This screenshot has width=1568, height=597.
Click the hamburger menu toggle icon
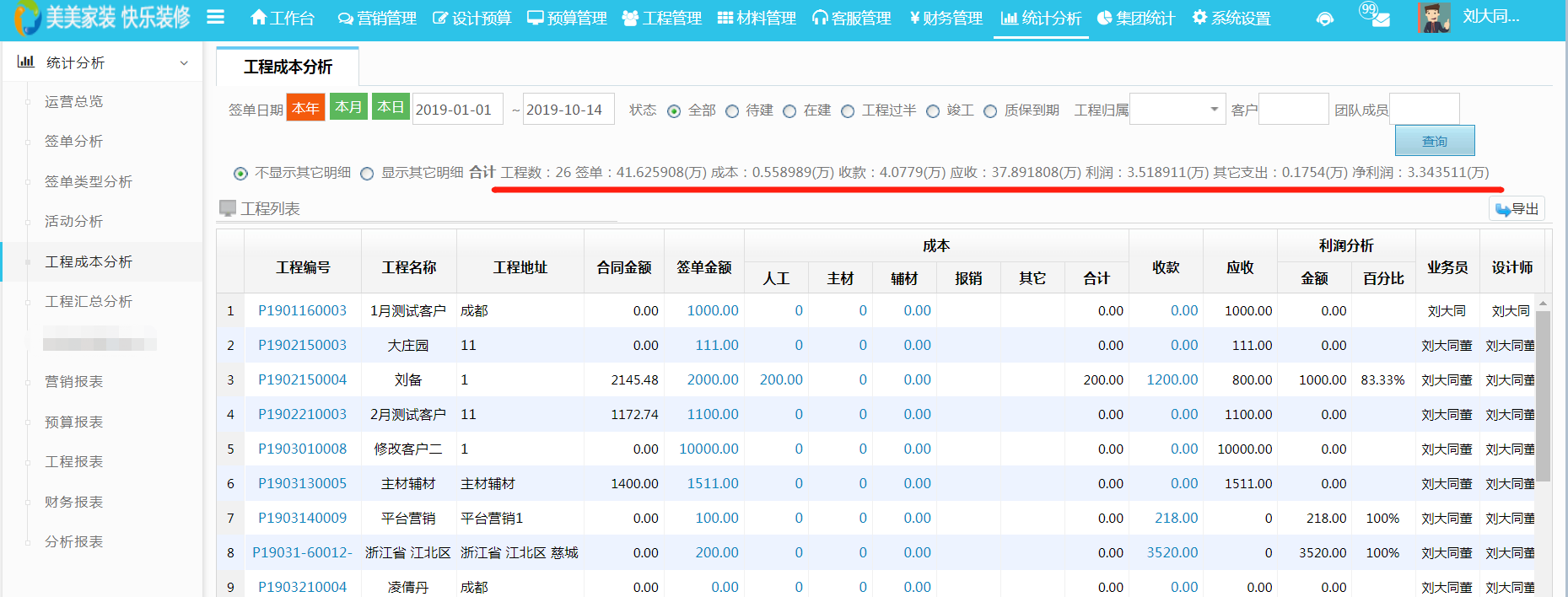(215, 18)
